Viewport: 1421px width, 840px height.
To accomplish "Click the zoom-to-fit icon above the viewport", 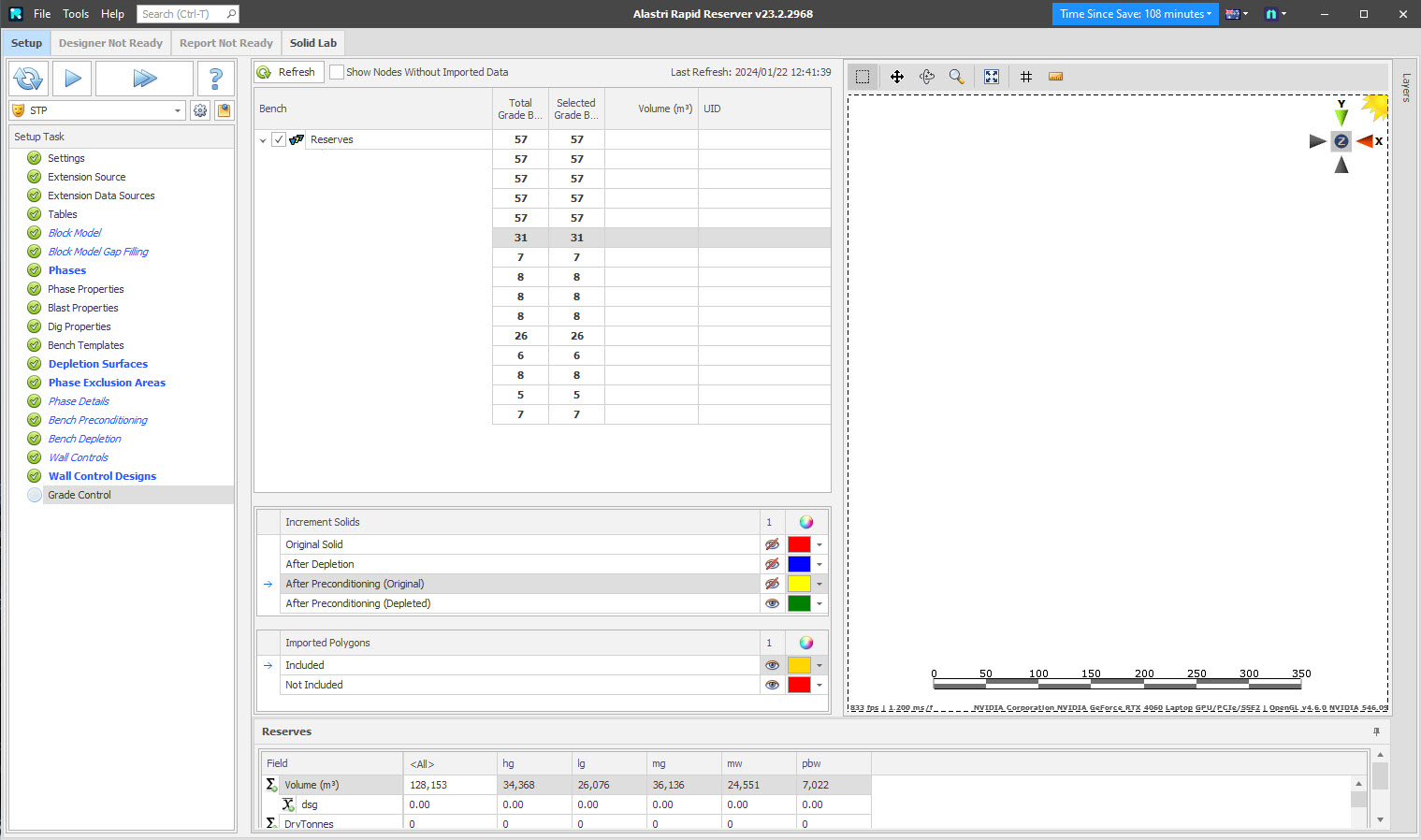I will click(991, 77).
